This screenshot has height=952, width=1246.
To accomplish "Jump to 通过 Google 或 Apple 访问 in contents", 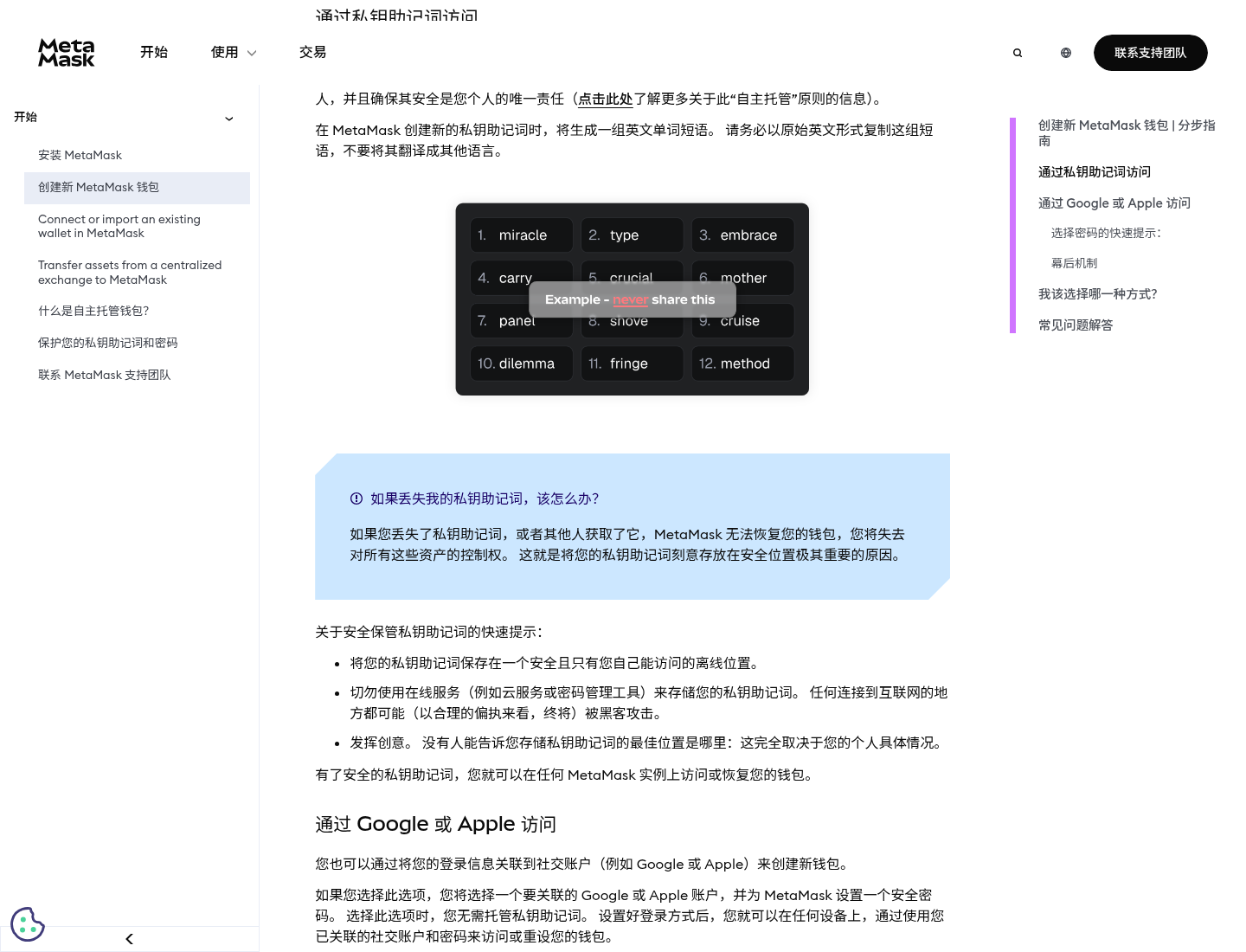I will tap(1114, 203).
